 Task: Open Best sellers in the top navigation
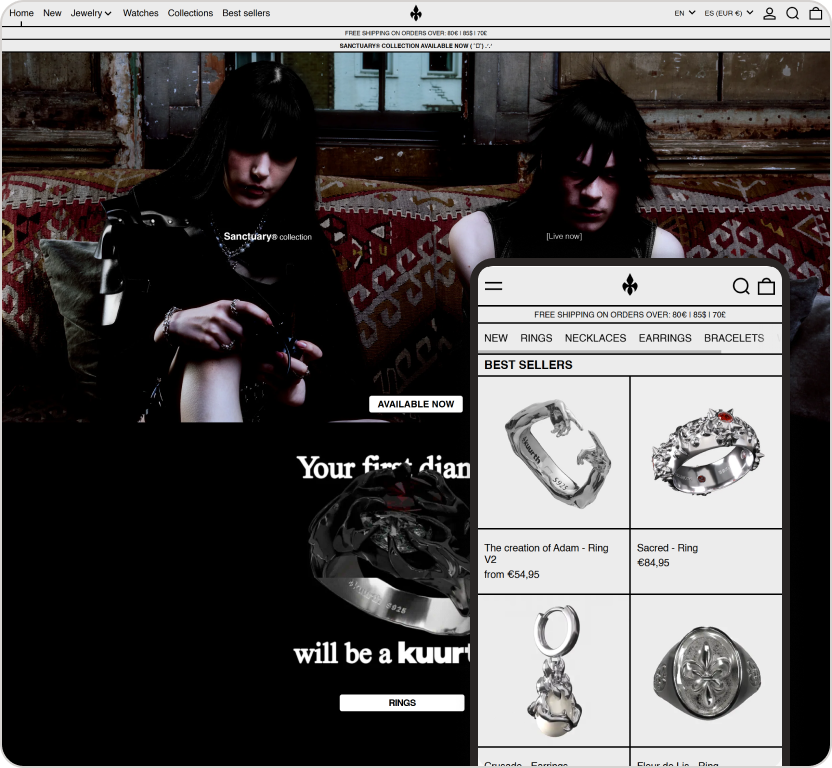click(246, 13)
